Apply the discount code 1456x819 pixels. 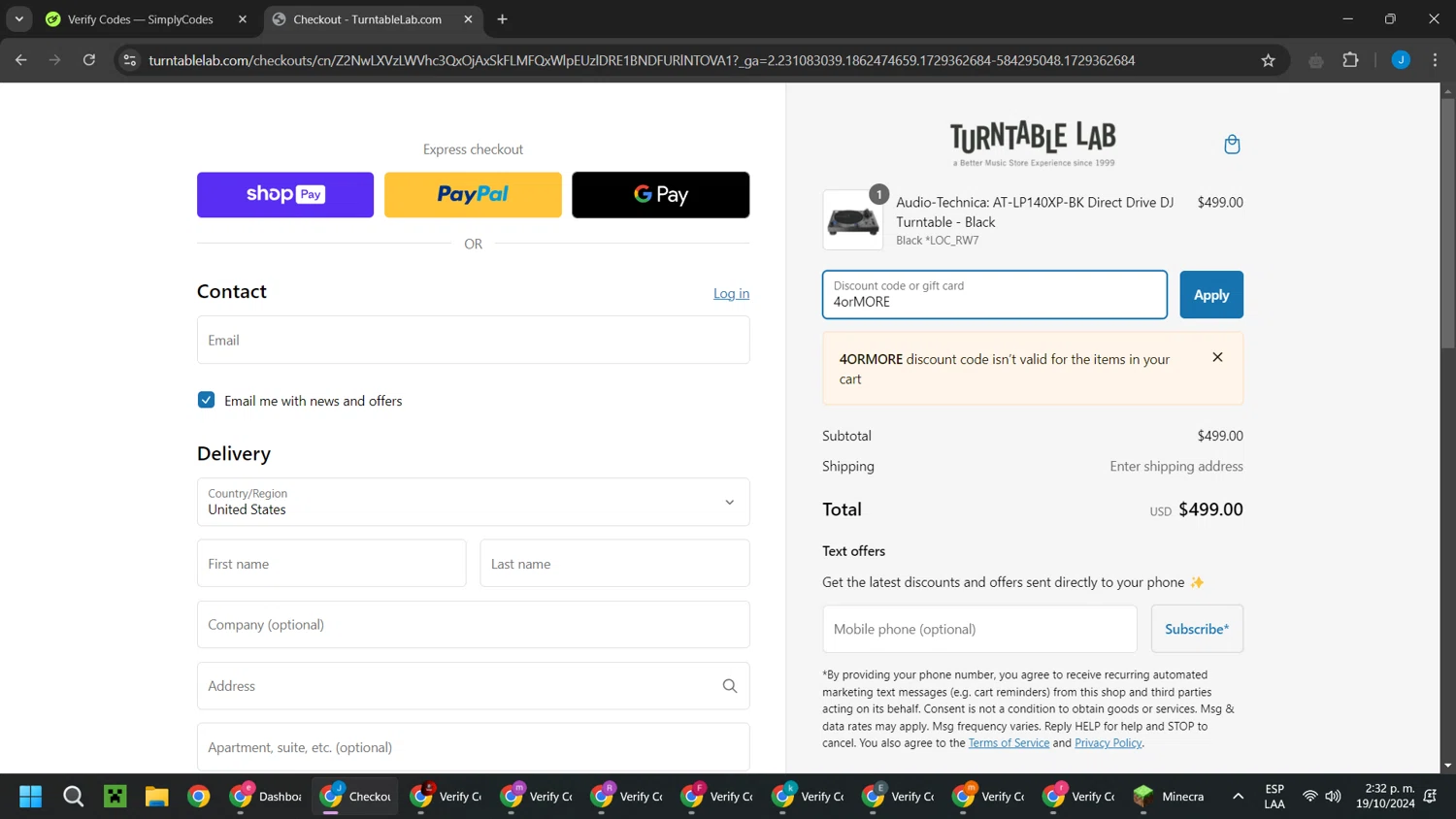tap(1211, 295)
